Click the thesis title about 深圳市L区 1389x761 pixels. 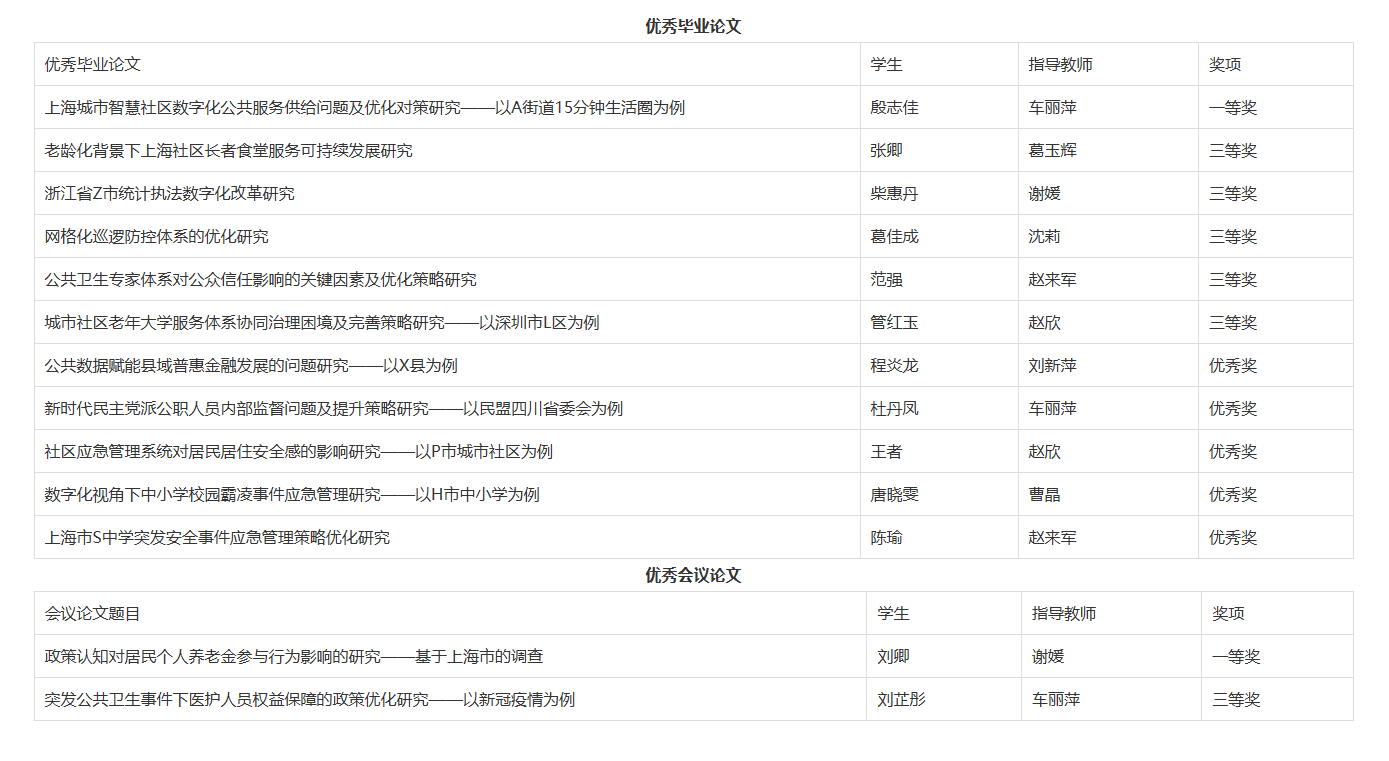click(x=321, y=323)
